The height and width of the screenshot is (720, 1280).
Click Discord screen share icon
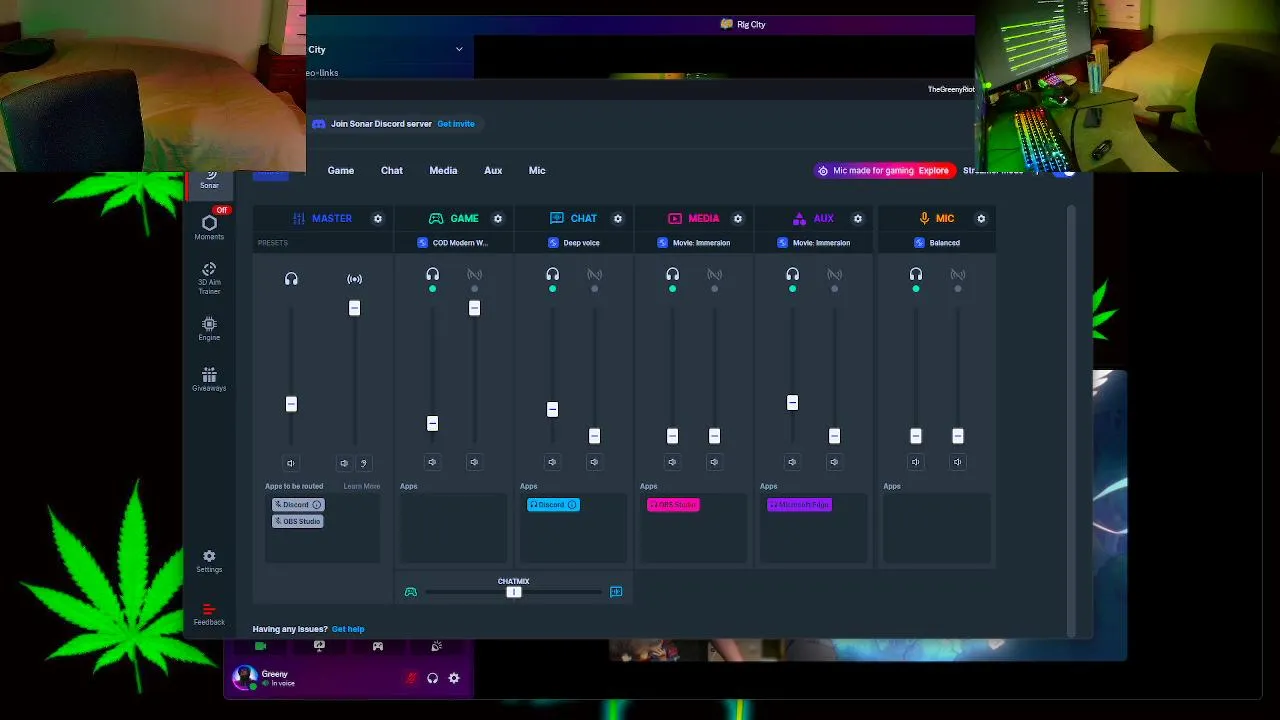click(x=319, y=646)
